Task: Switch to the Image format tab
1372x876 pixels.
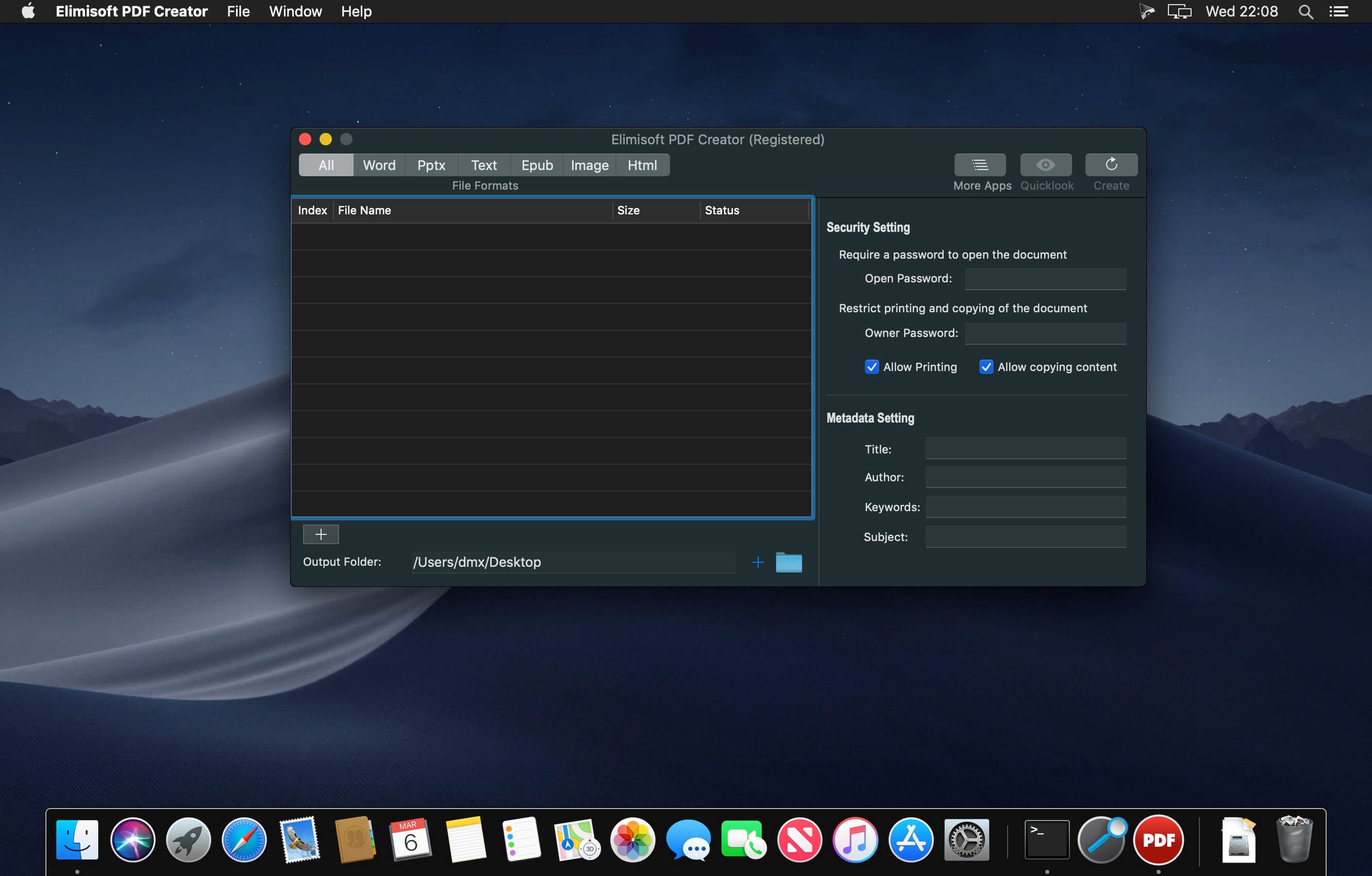Action: pos(590,165)
